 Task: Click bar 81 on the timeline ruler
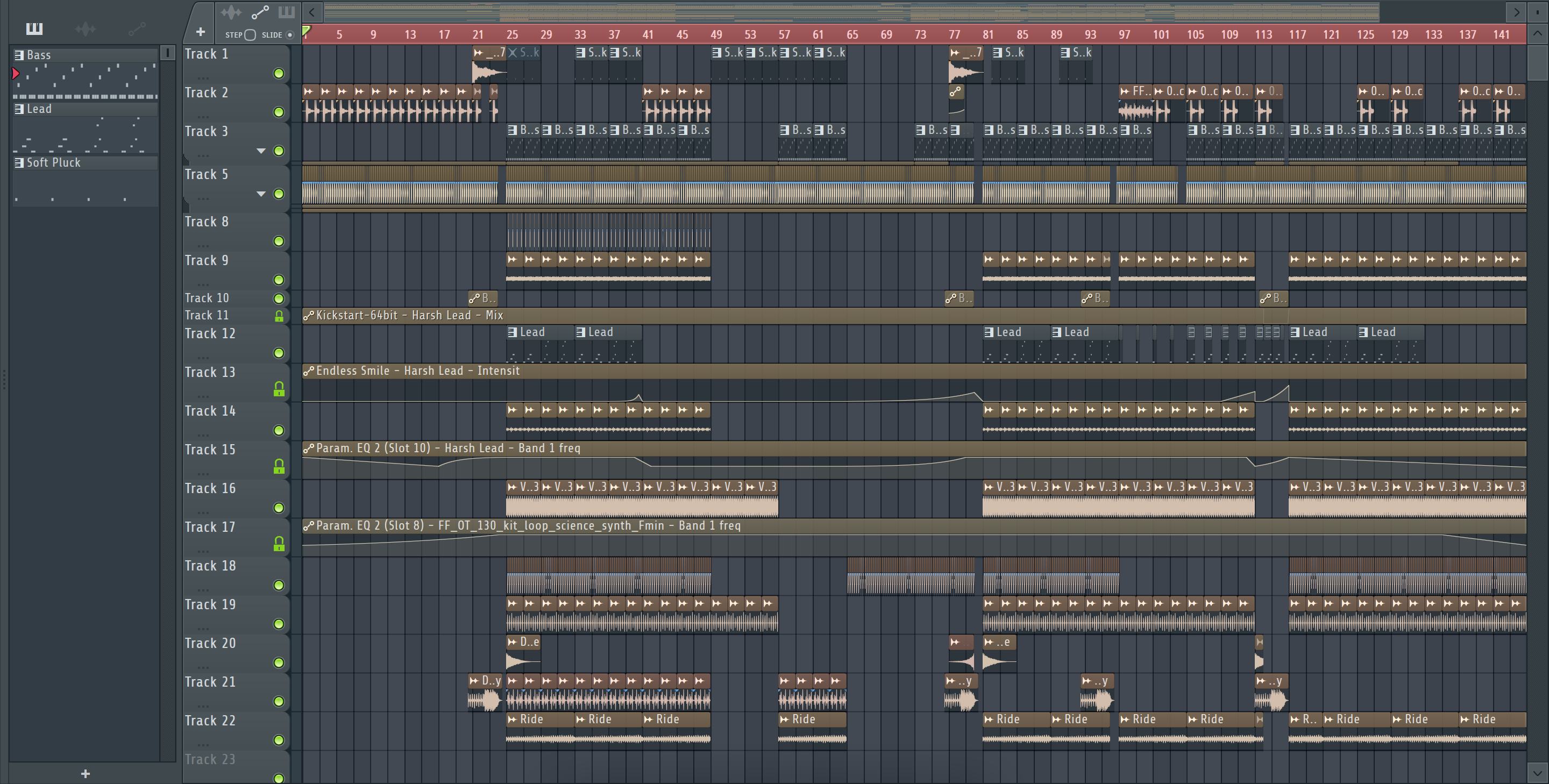tap(988, 34)
